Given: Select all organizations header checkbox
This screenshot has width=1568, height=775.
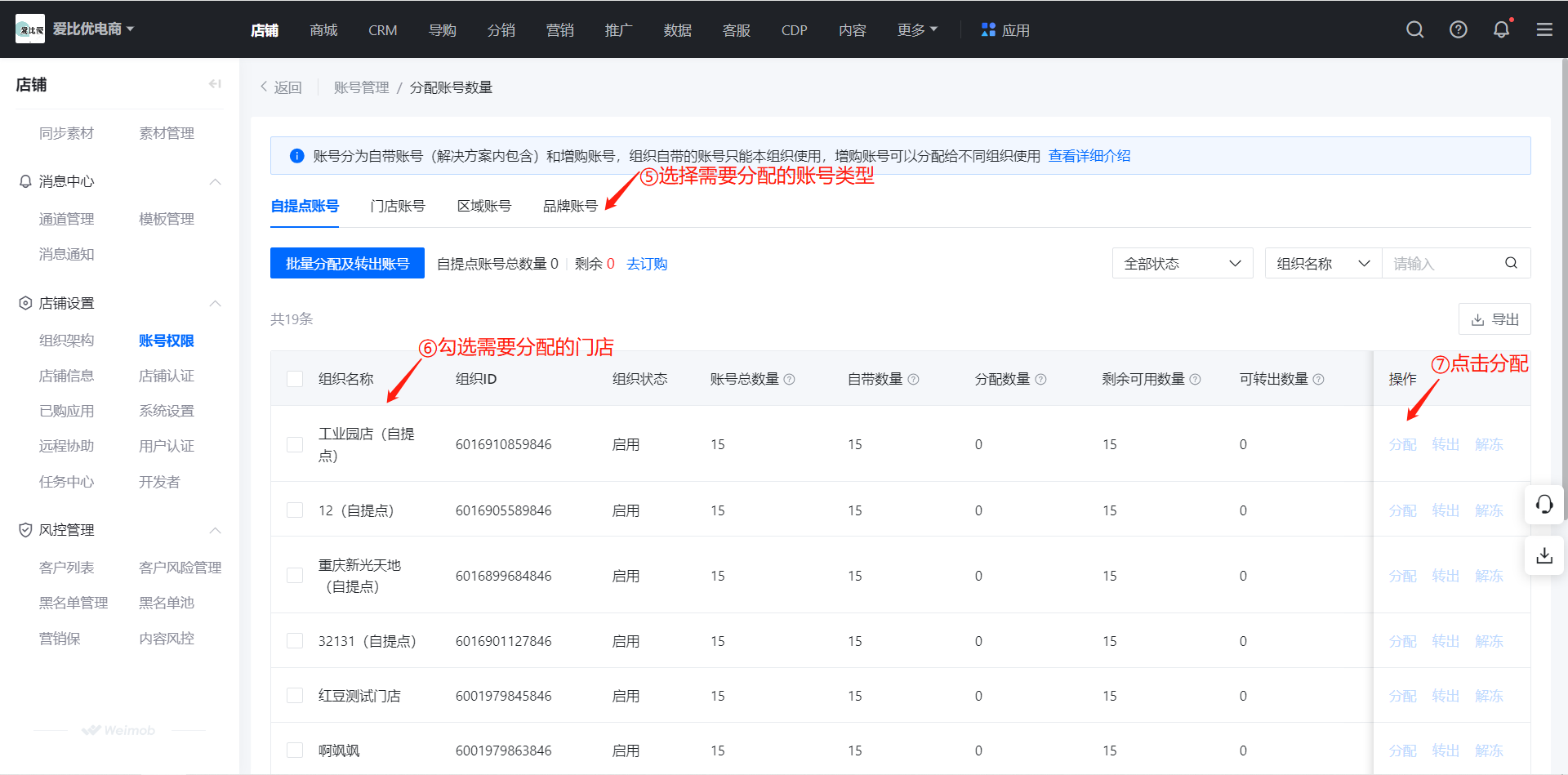Looking at the screenshot, I should (x=295, y=379).
